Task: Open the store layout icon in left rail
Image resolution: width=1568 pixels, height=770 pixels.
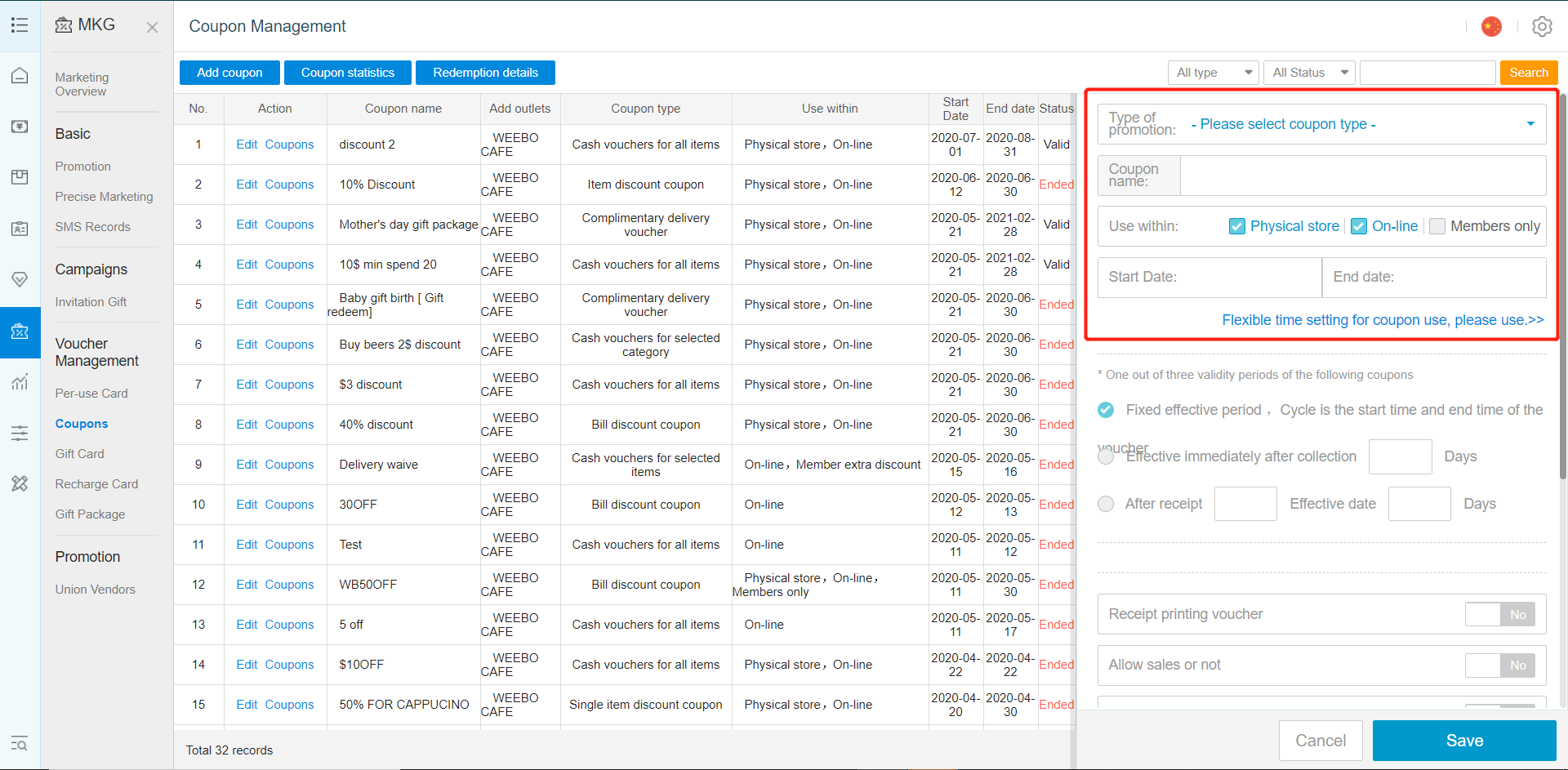Action: tap(20, 177)
